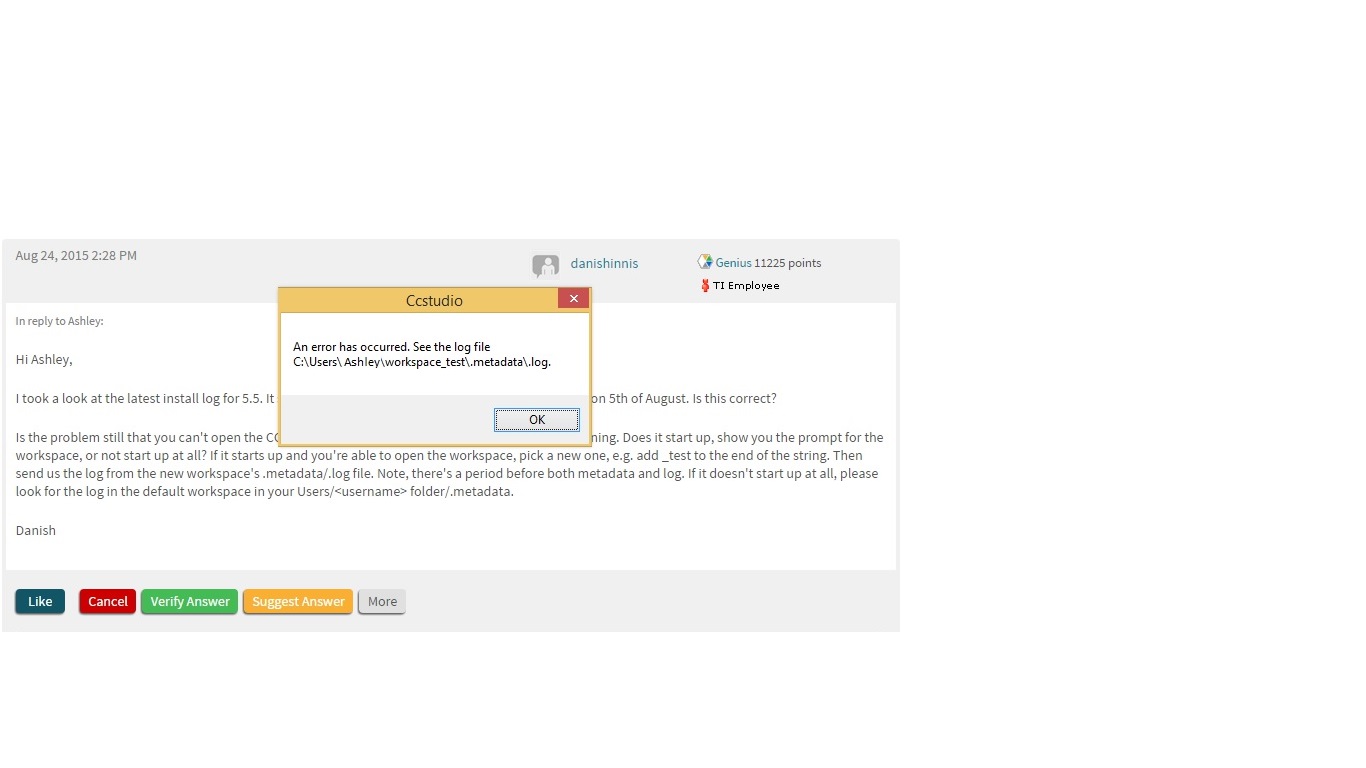
Task: Open the Genius rank link
Action: coord(733,263)
